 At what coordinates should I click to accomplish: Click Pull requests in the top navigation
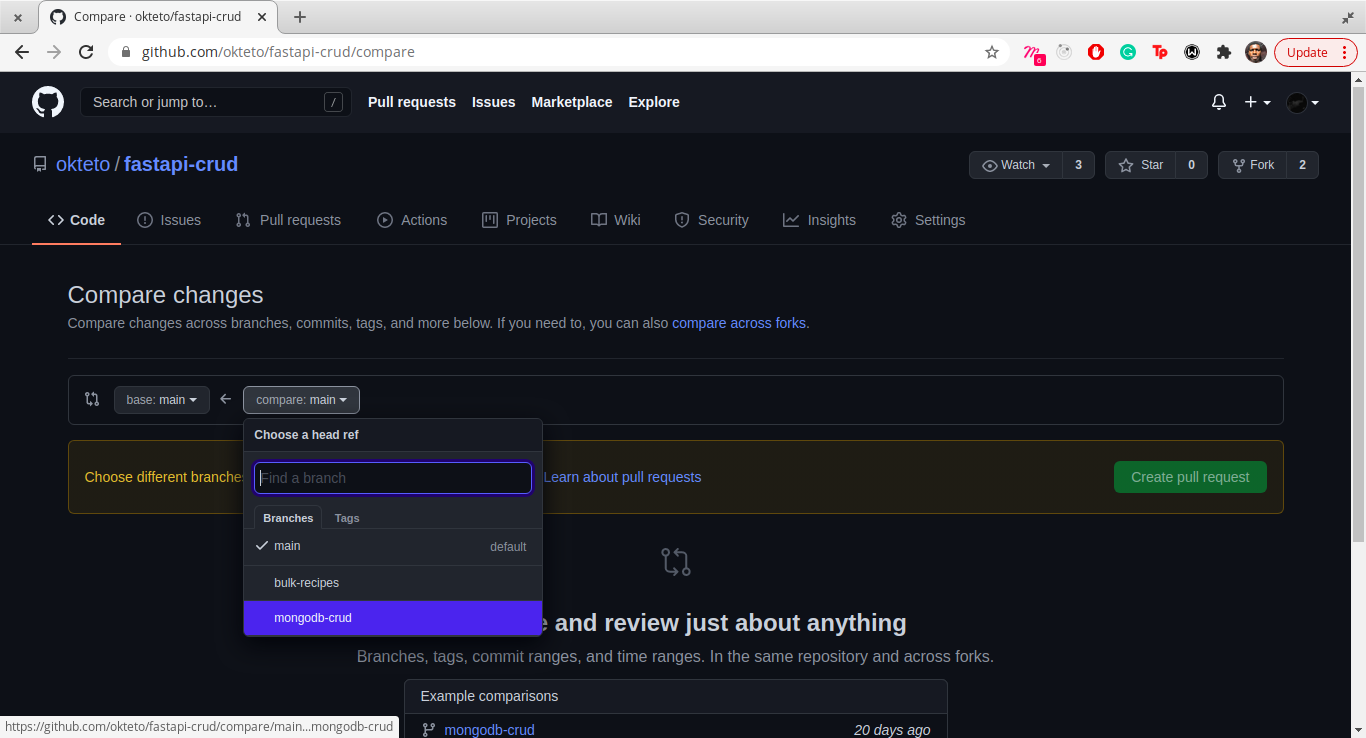[412, 102]
